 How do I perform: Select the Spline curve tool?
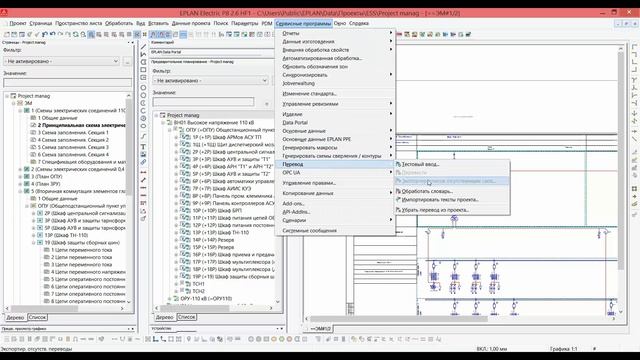point(143,136)
